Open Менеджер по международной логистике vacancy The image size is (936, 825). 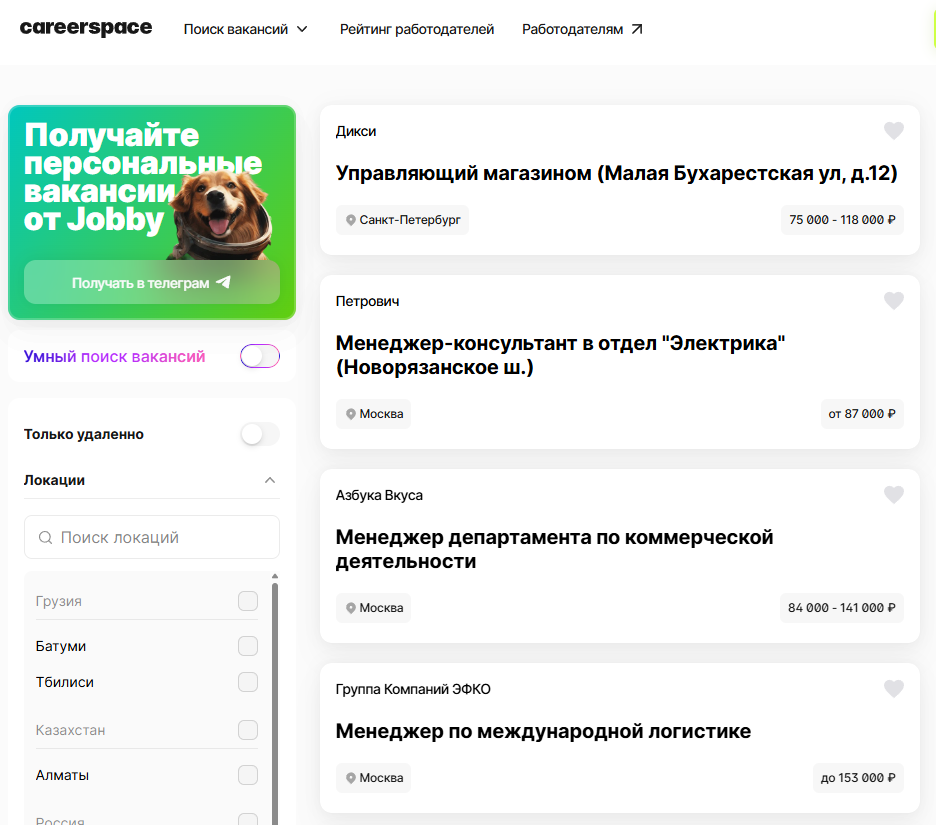pyautogui.click(x=543, y=731)
